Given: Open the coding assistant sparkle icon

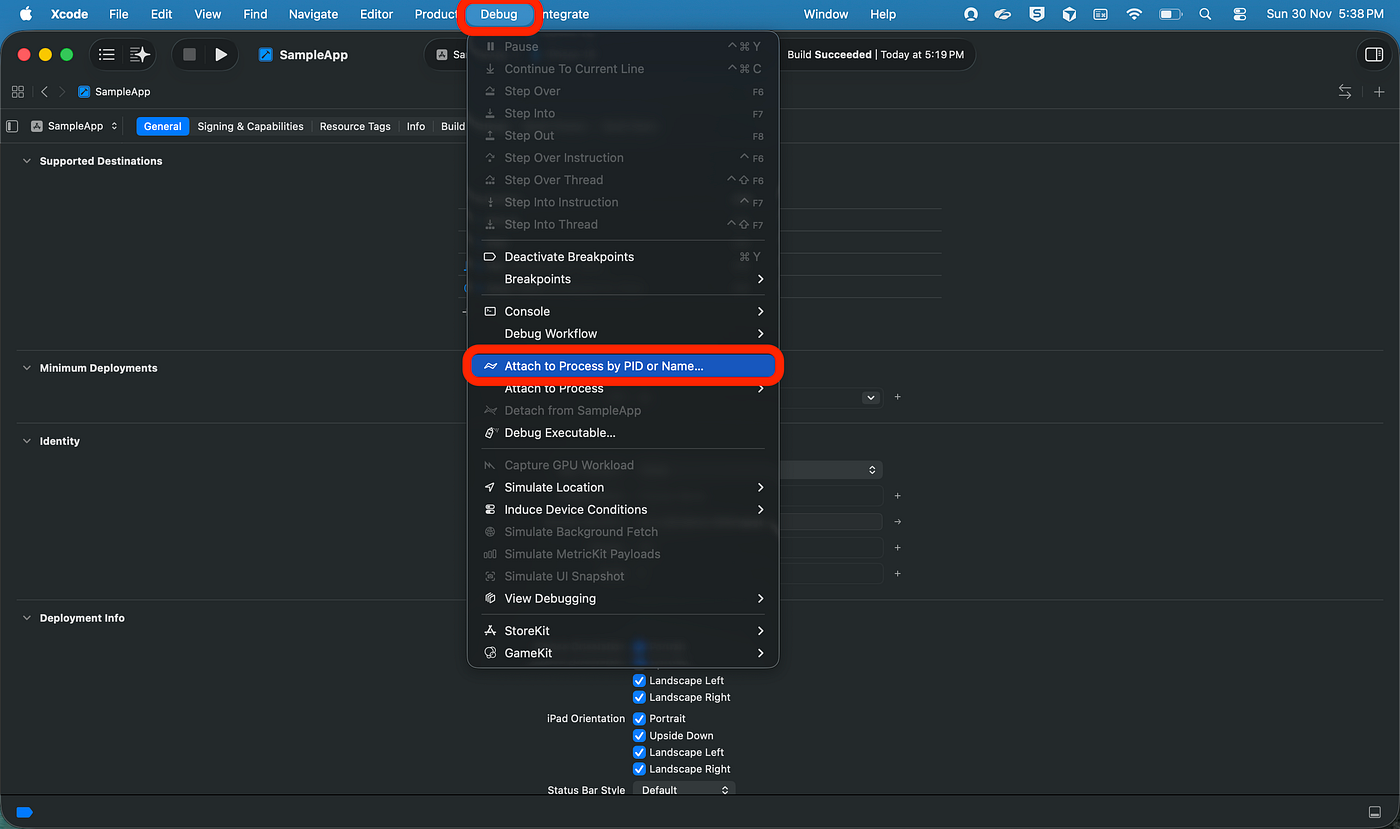Looking at the screenshot, I should (x=139, y=55).
